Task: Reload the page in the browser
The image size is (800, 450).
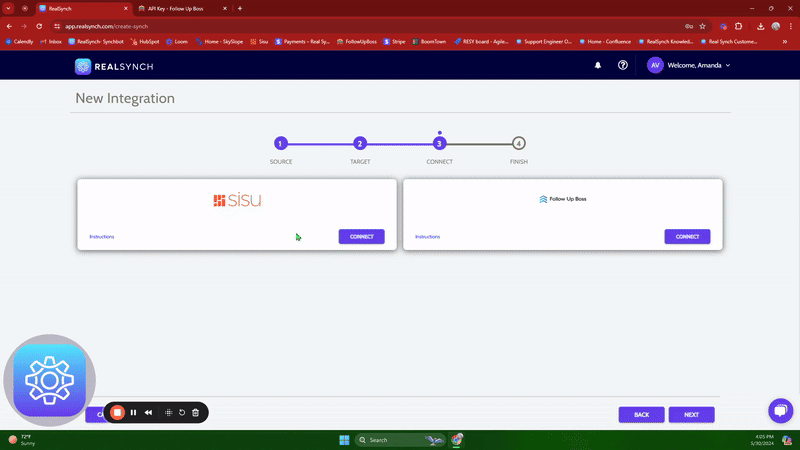Action: point(39,26)
